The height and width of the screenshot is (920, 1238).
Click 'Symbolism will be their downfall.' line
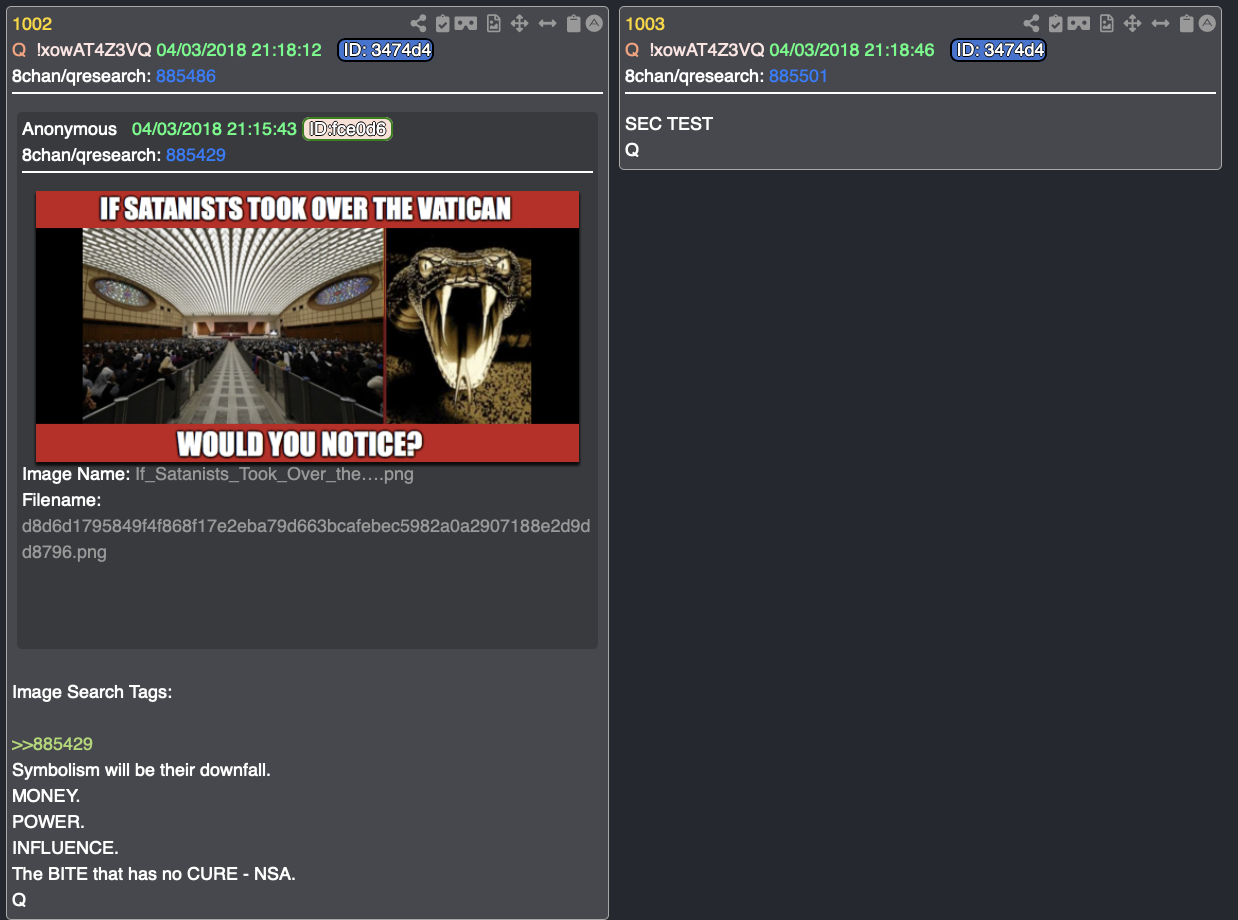pyautogui.click(x=141, y=770)
